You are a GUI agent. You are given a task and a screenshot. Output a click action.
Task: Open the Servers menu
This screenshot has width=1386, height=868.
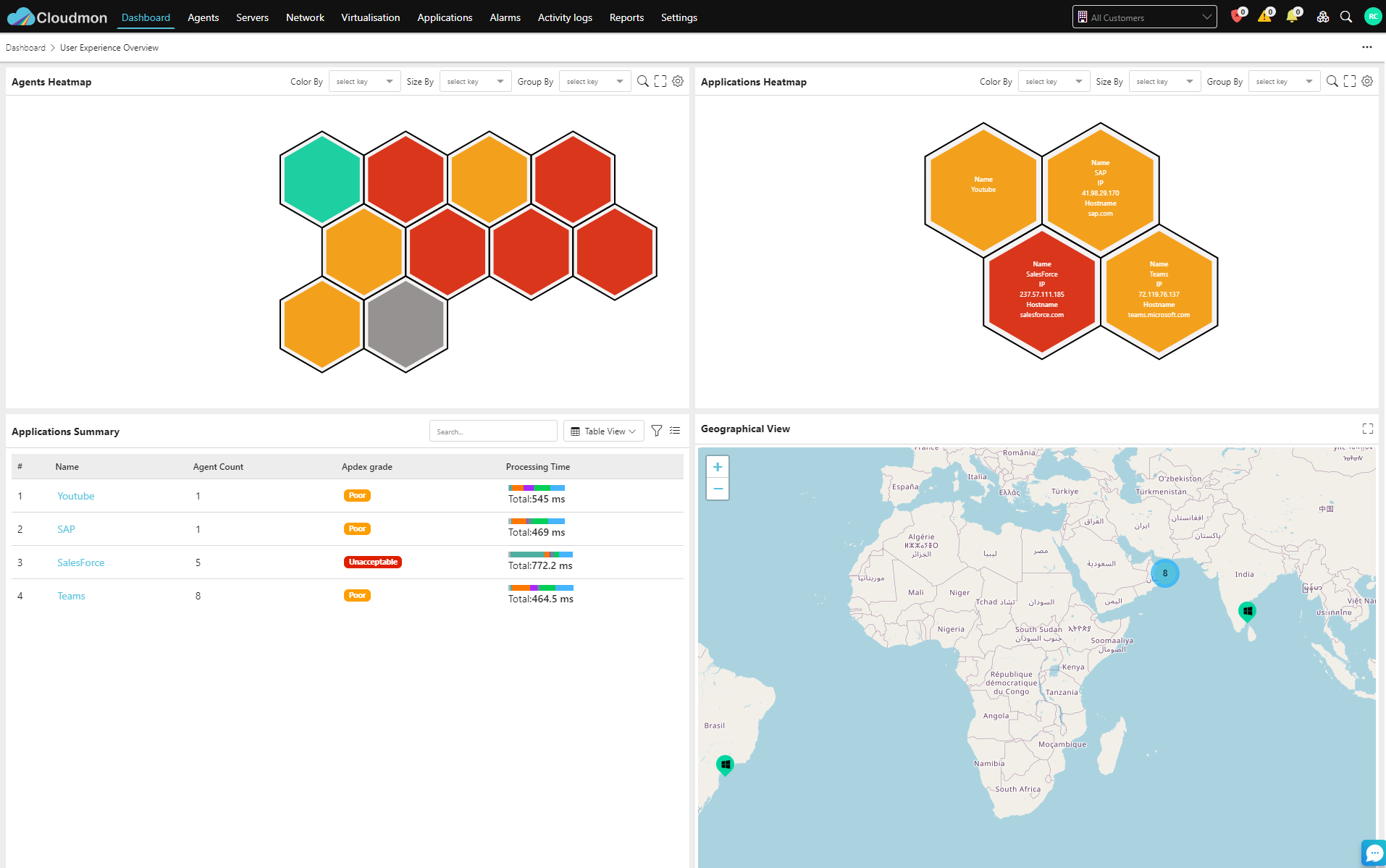[x=252, y=17]
